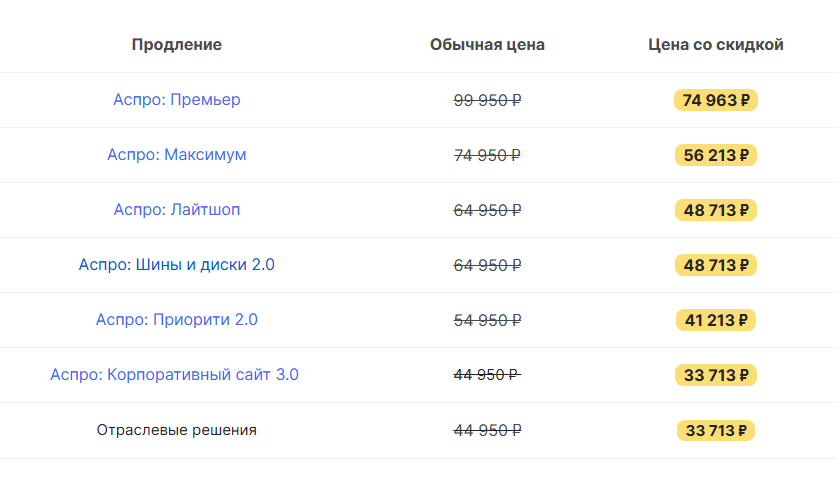This screenshot has height=477, width=840.
Task: Click the Продление column header
Action: coord(177,45)
